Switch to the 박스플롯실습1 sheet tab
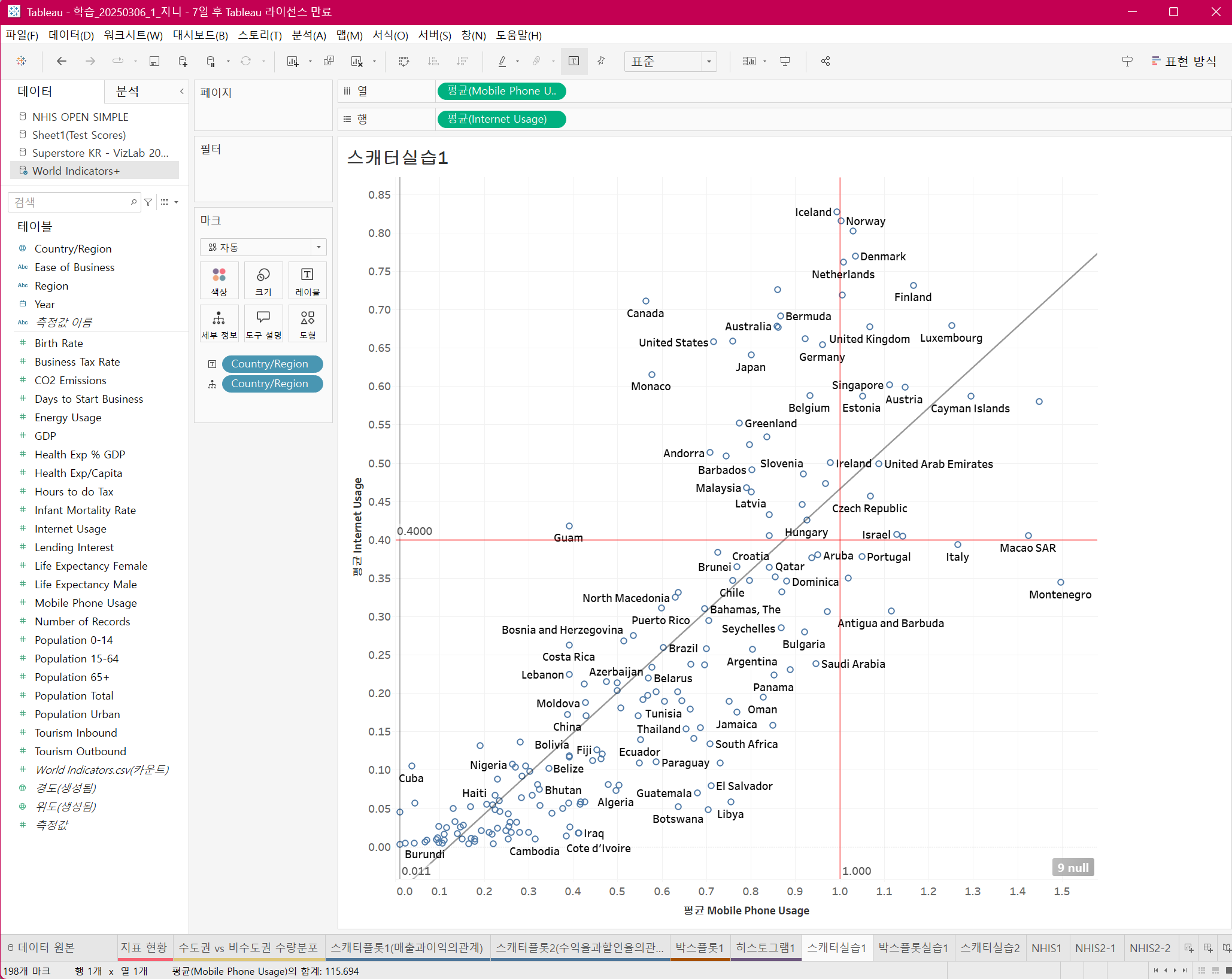This screenshot has height=979, width=1232. 913,948
